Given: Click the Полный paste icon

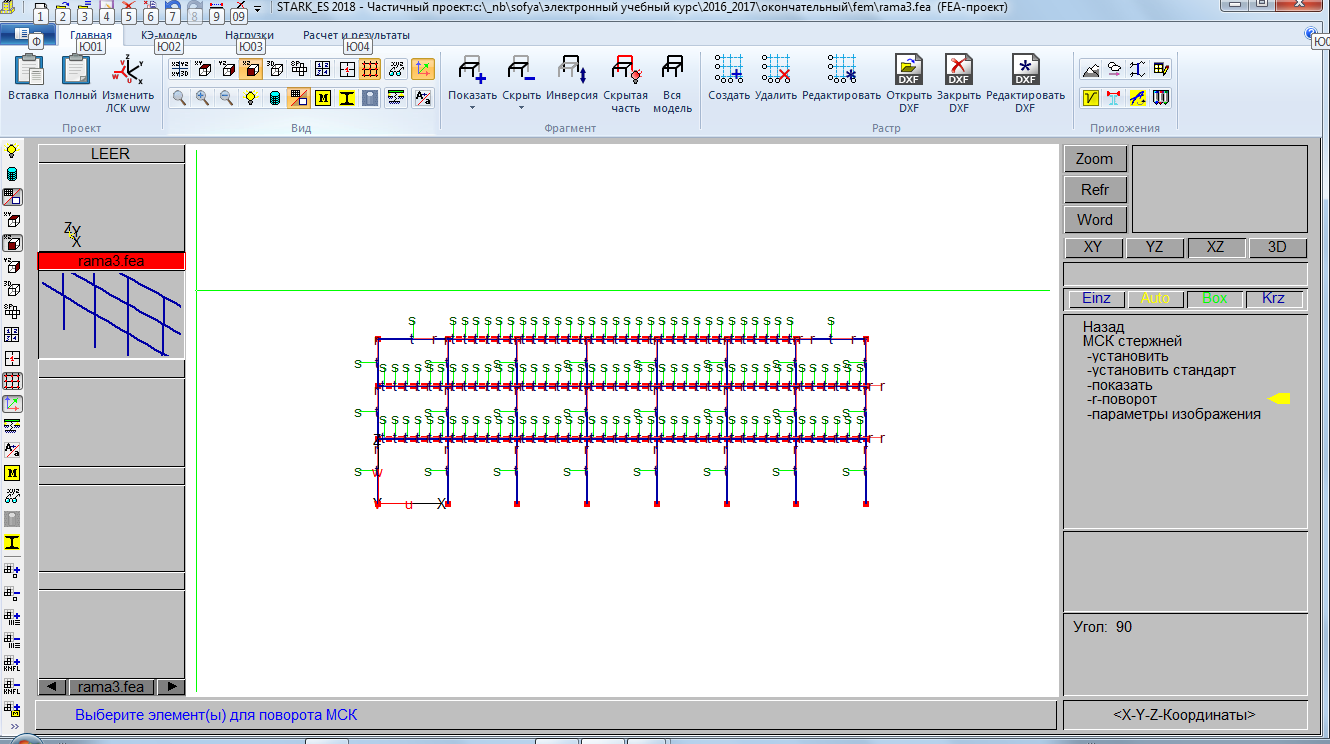Looking at the screenshot, I should [x=76, y=70].
